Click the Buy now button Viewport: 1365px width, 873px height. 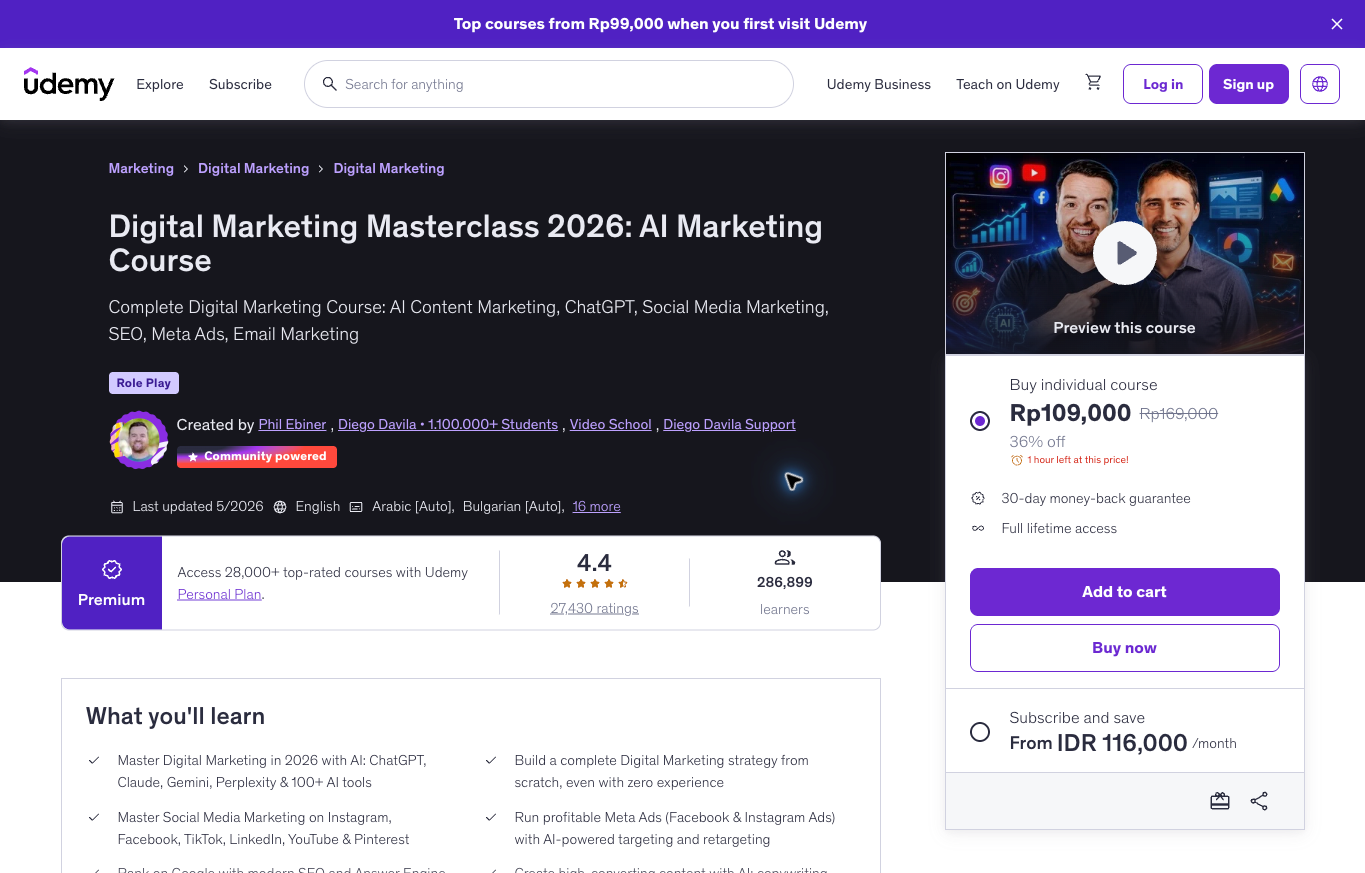[x=1125, y=648]
